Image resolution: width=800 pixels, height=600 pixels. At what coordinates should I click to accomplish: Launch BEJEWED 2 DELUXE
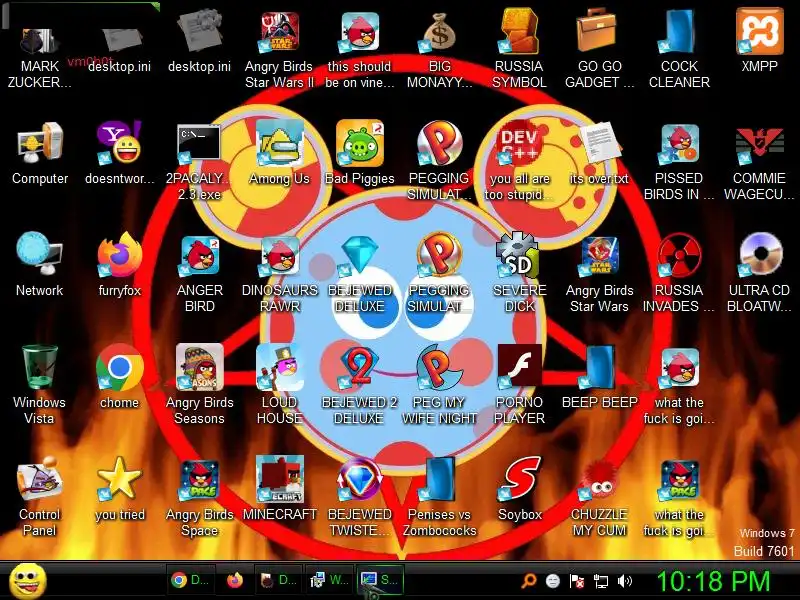pos(360,367)
